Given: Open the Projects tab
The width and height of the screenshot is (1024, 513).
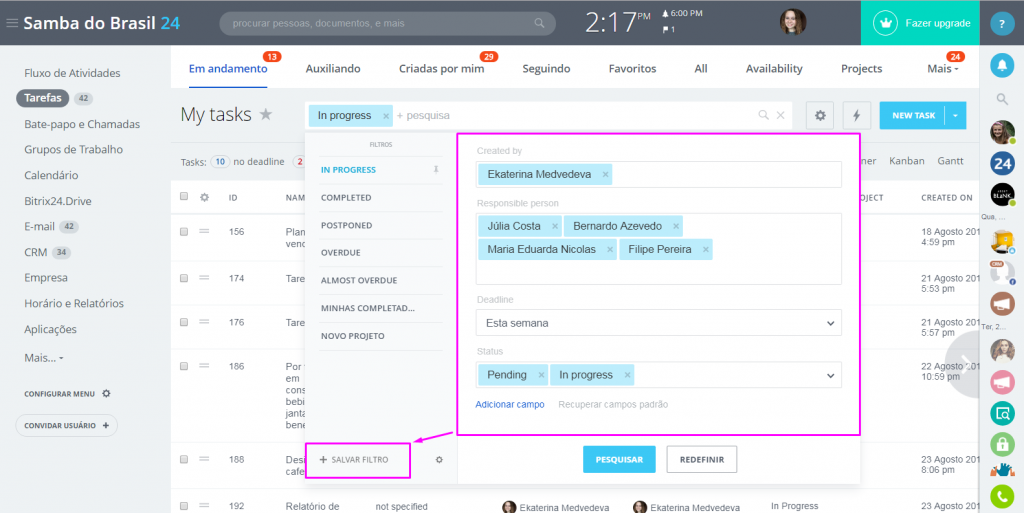Looking at the screenshot, I should coord(861,69).
